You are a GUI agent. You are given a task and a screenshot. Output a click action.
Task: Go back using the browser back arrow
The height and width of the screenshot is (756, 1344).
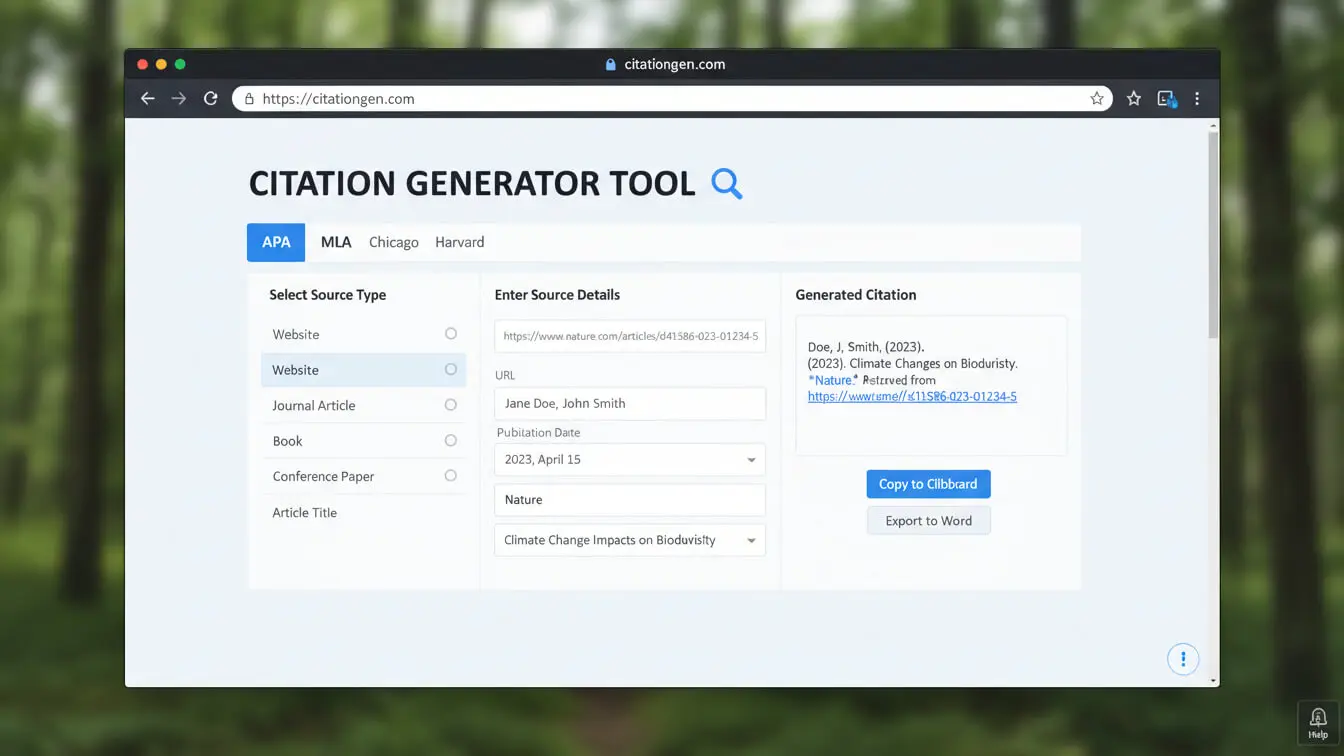click(147, 98)
